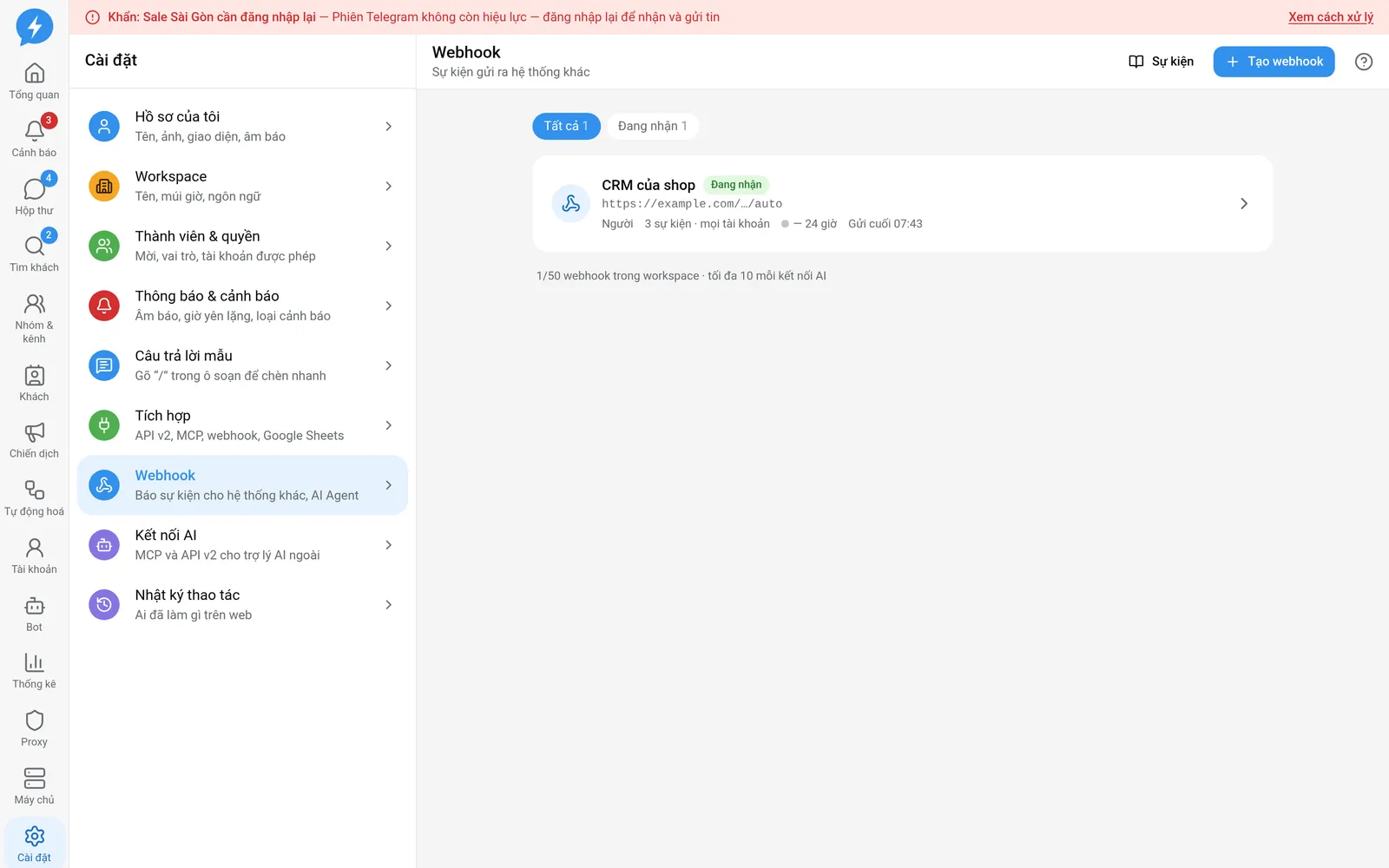Open CRM của shop webhook details chevron
Image resolution: width=1389 pixels, height=868 pixels.
point(1244,203)
